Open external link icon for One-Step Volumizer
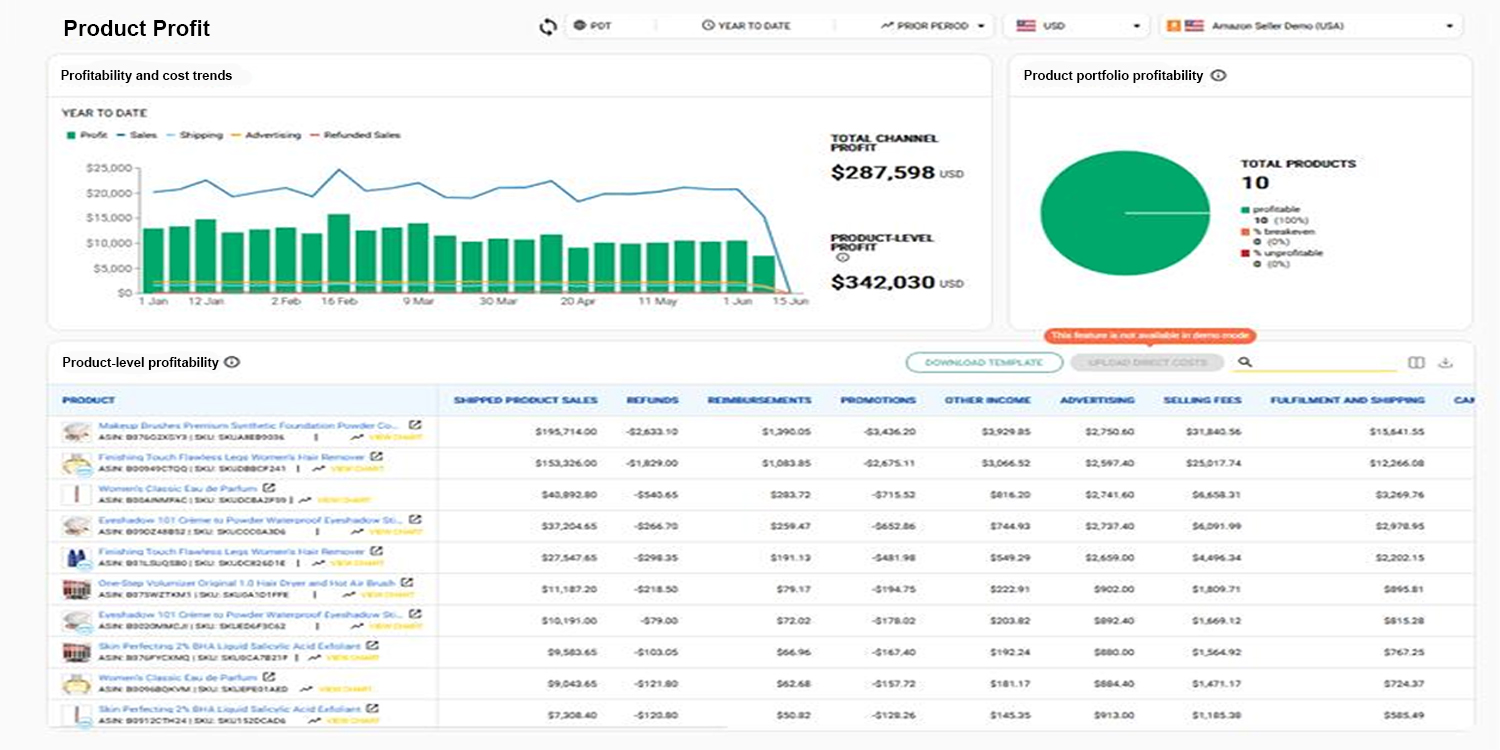The width and height of the screenshot is (1500, 750). coord(407,582)
